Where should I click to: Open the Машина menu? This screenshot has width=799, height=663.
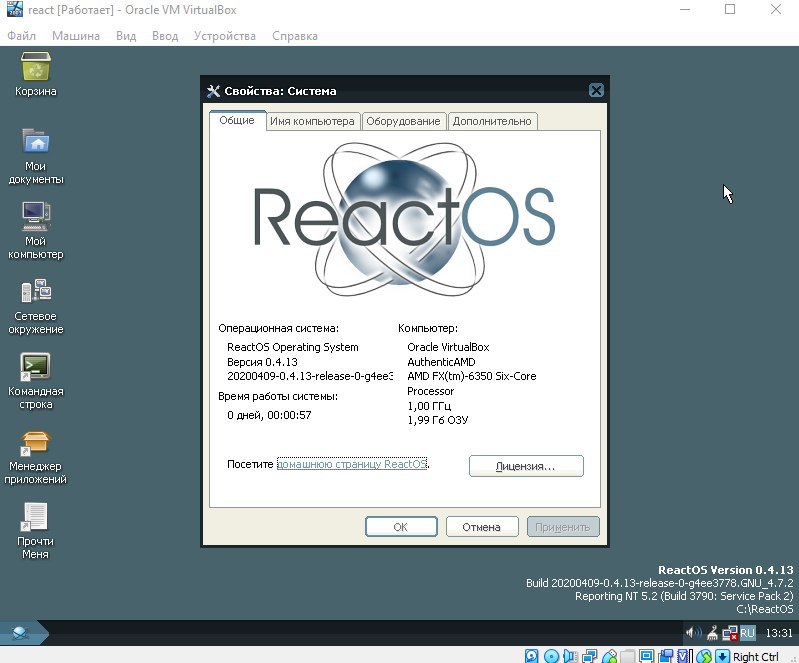click(75, 36)
